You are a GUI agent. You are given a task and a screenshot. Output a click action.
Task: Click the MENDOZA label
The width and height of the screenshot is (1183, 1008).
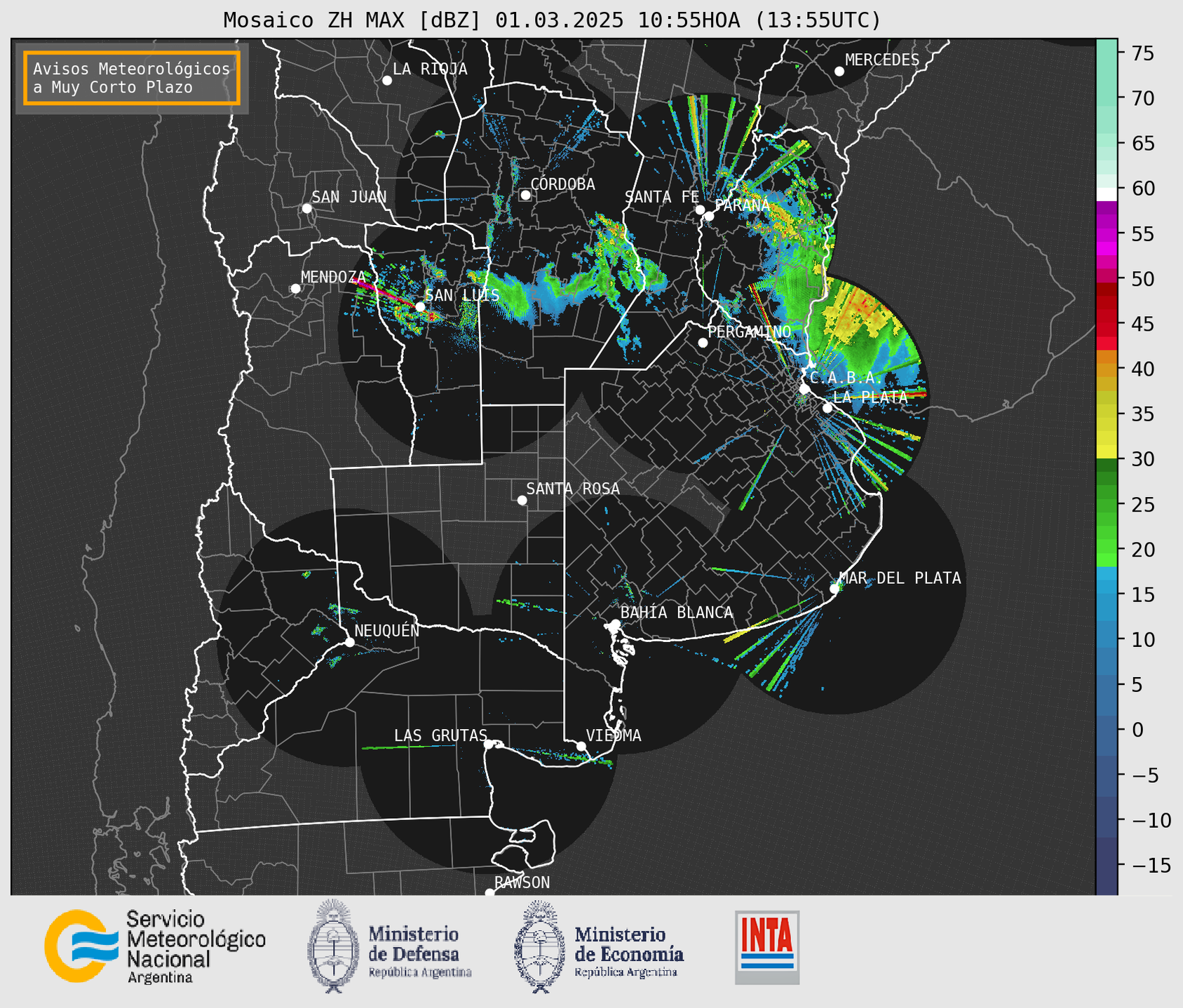[333, 277]
